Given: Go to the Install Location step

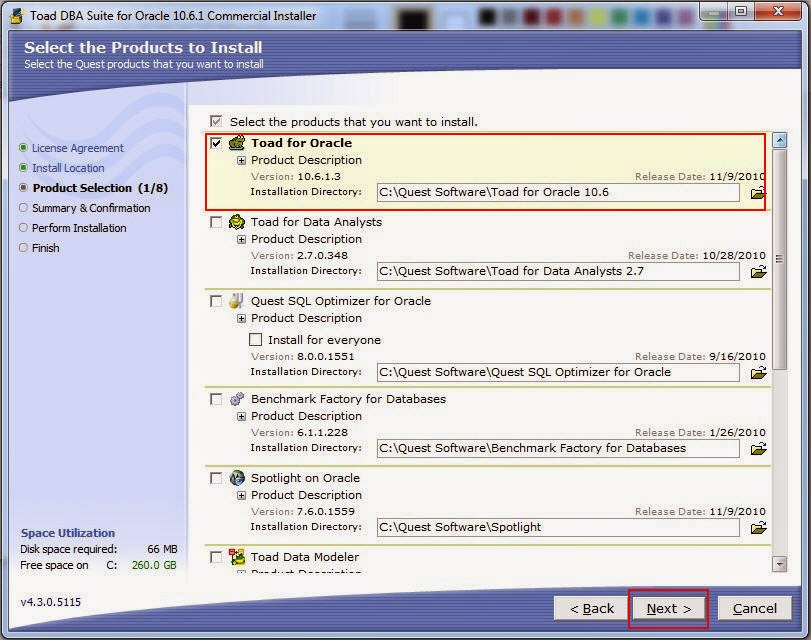Looking at the screenshot, I should [x=68, y=168].
